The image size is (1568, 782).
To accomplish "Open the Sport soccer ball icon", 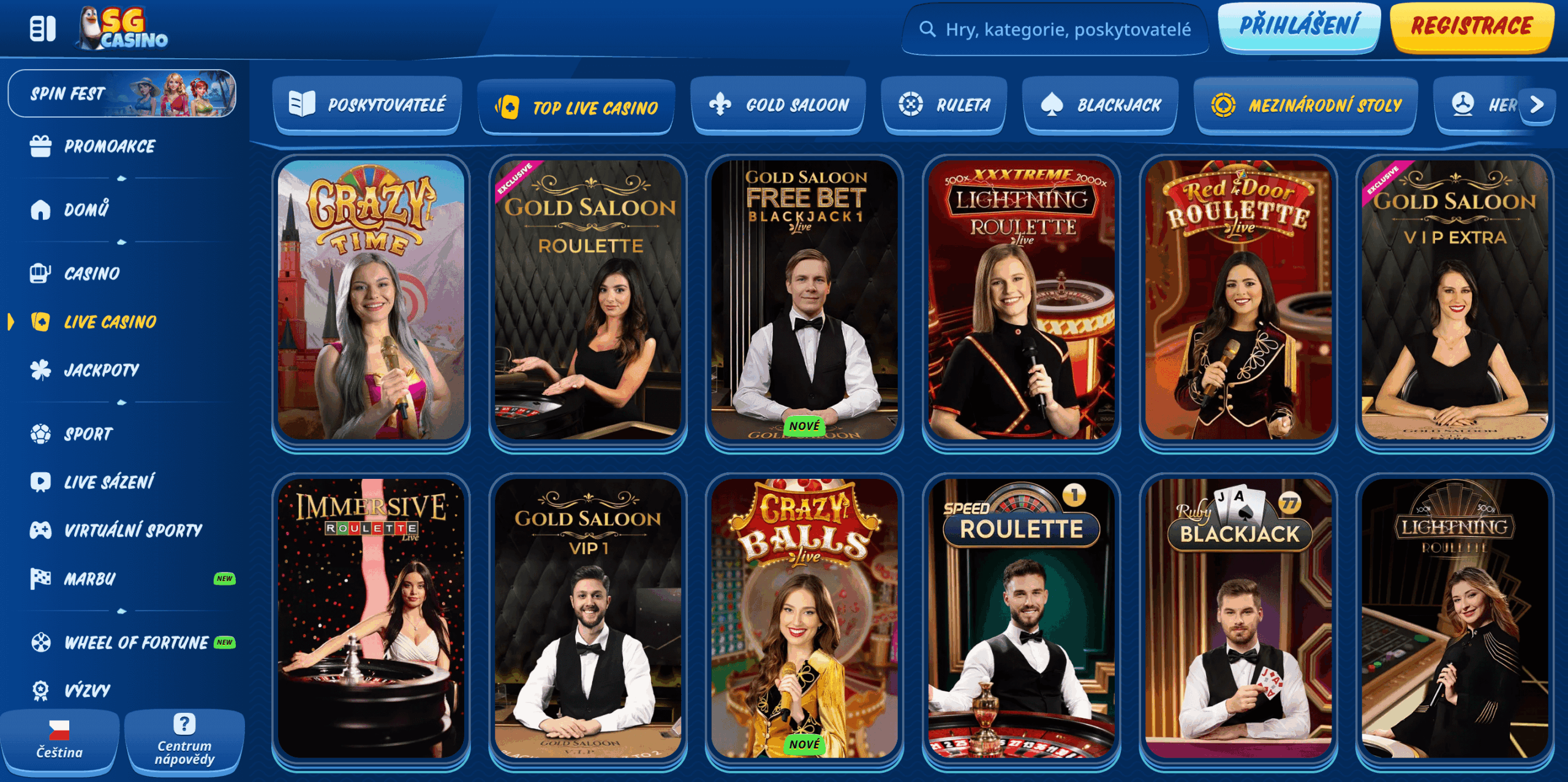I will pyautogui.click(x=40, y=434).
